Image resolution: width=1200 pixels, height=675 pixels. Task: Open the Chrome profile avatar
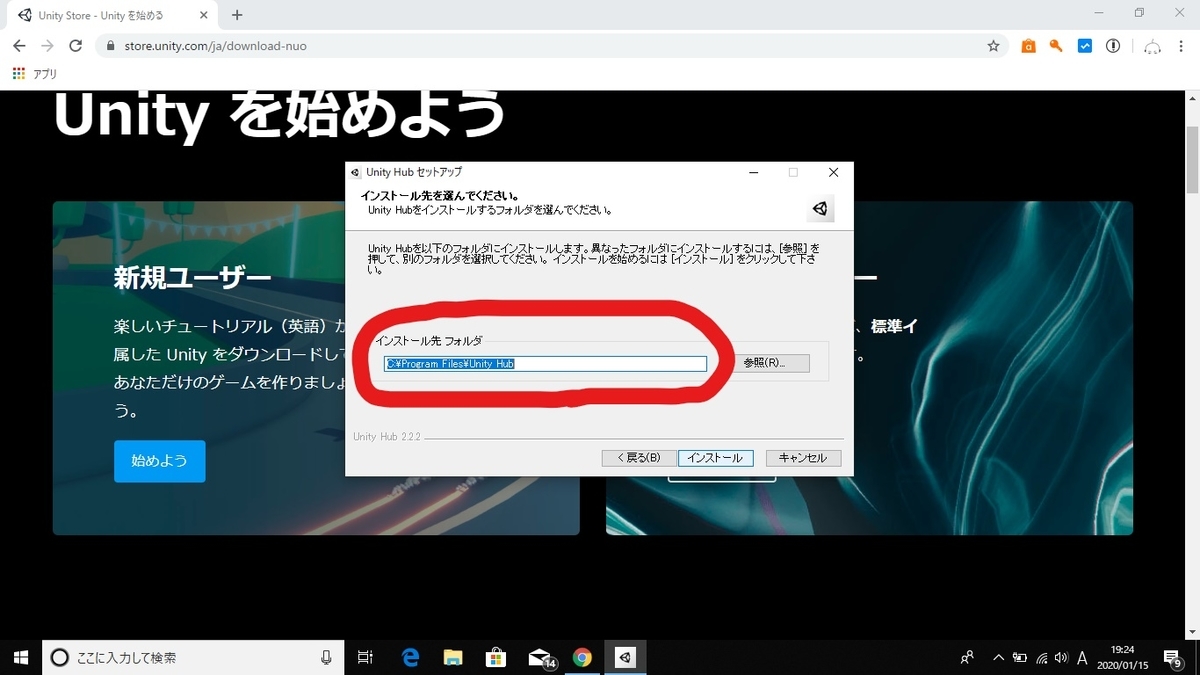(x=1152, y=46)
